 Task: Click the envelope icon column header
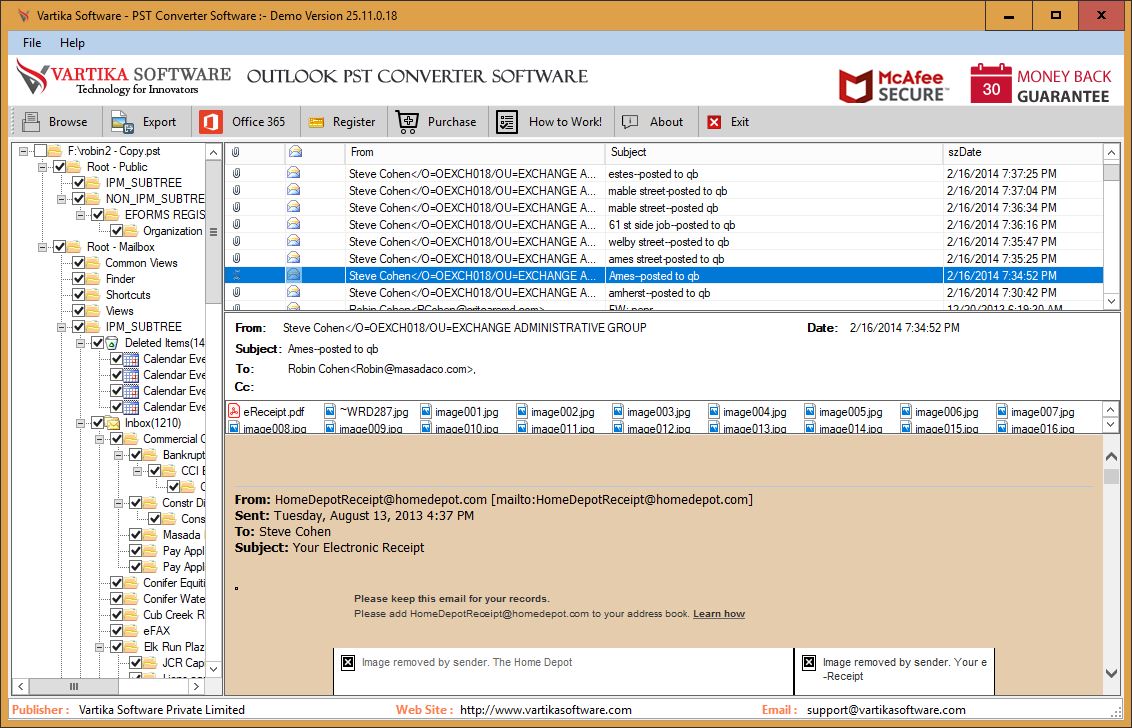(295, 152)
